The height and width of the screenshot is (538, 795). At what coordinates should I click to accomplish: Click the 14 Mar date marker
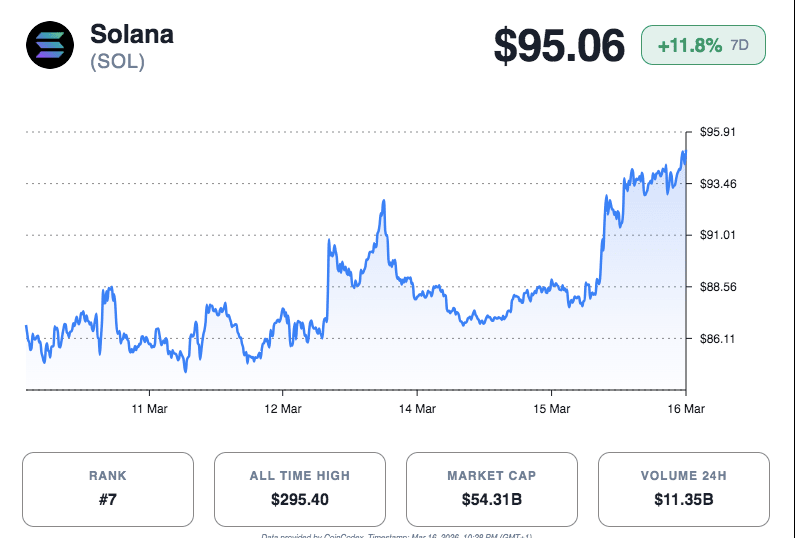(x=417, y=409)
